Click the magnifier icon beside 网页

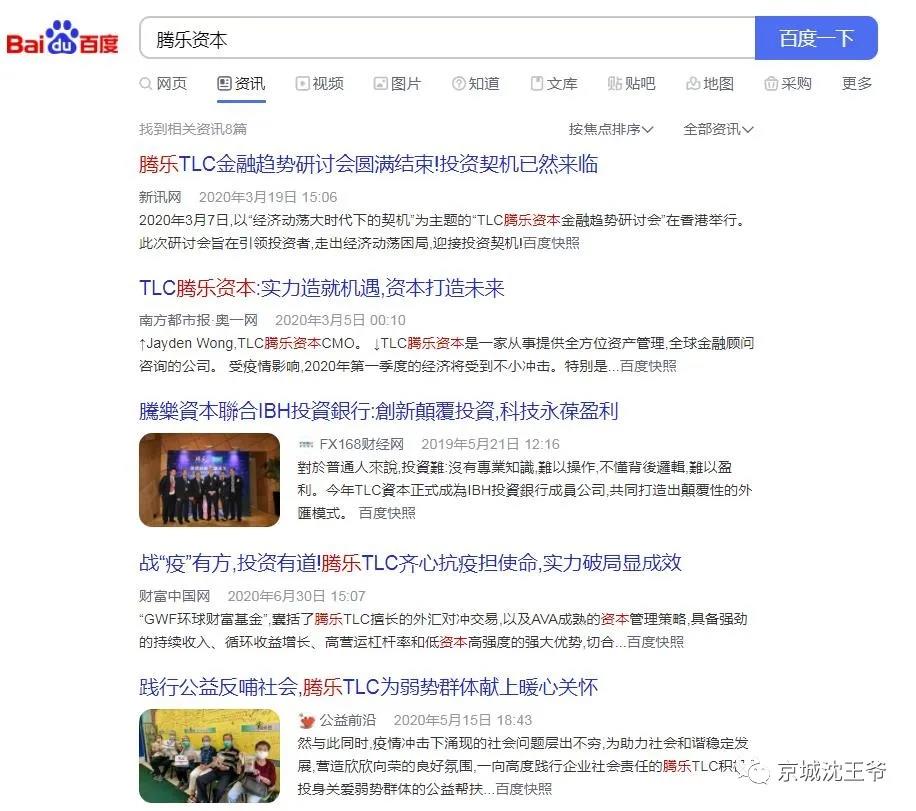(x=146, y=84)
